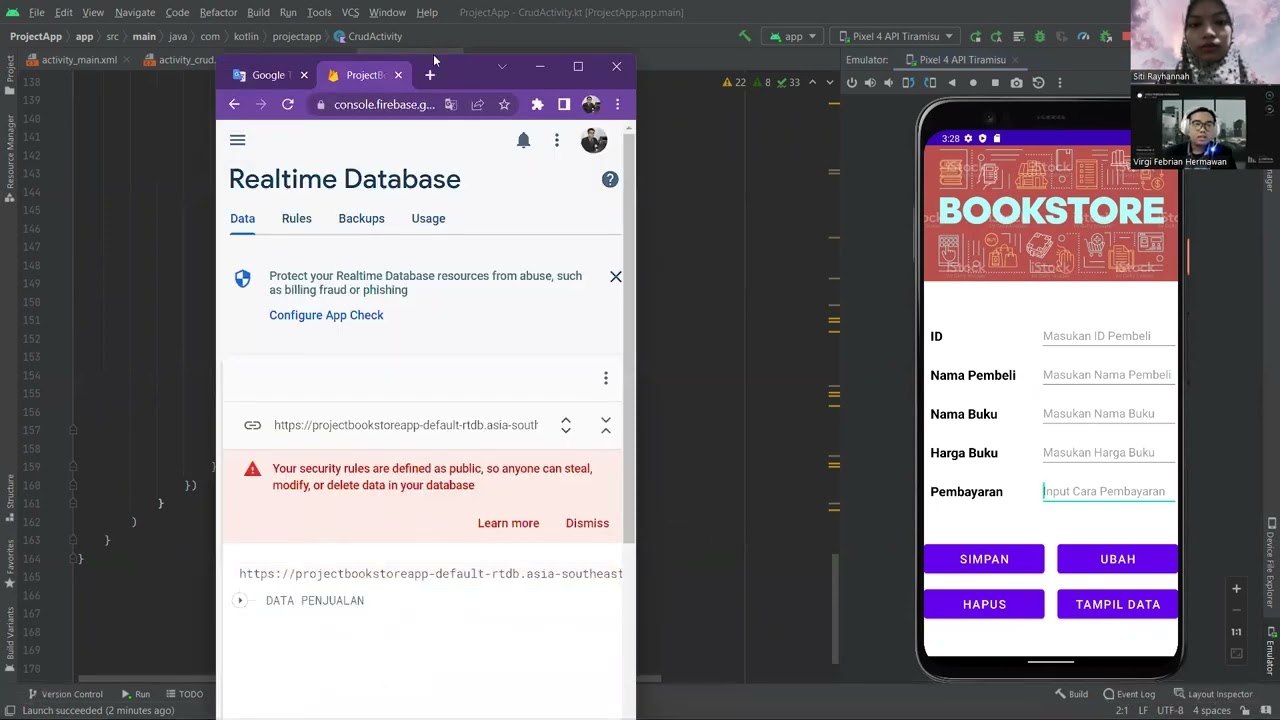Tap the SIMPAN button in the app
Screen dimensions: 1280x720
pyautogui.click(x=984, y=559)
